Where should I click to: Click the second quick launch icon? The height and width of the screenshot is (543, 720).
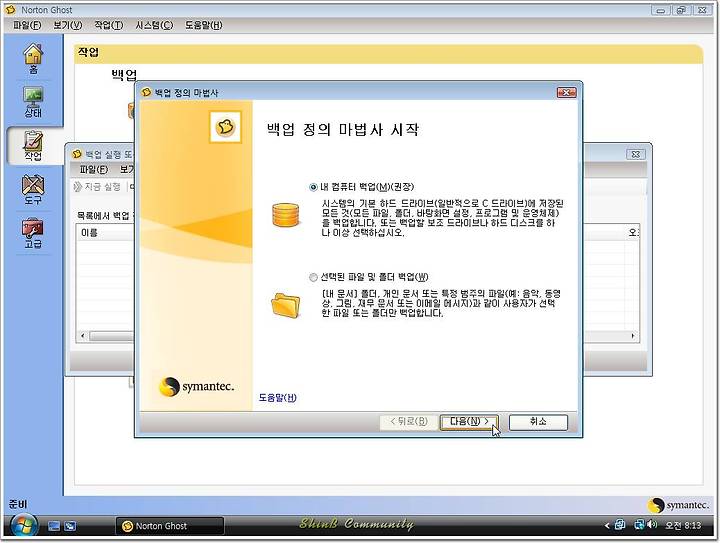[x=70, y=526]
